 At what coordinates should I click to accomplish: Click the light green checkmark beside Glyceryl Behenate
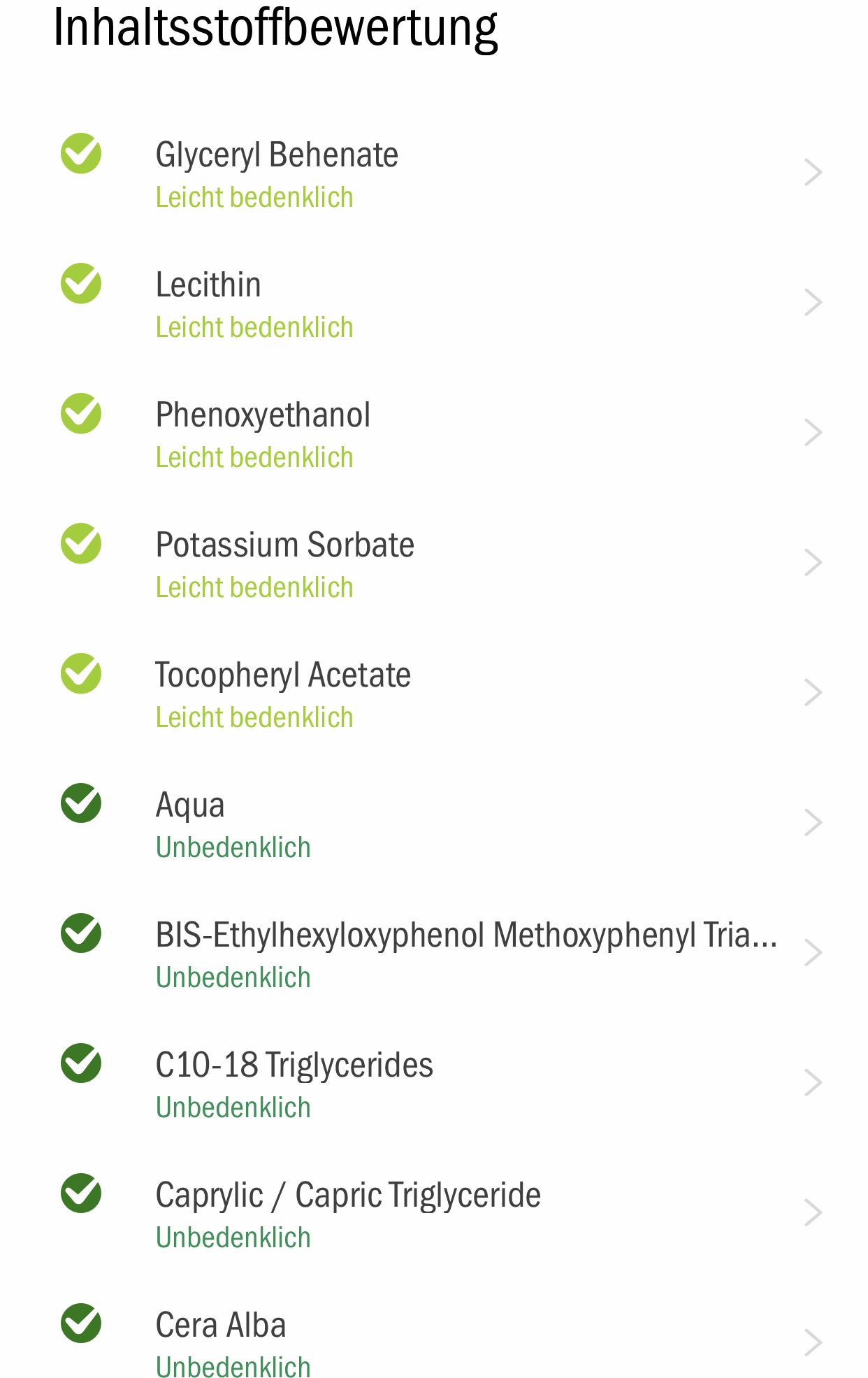click(x=81, y=153)
